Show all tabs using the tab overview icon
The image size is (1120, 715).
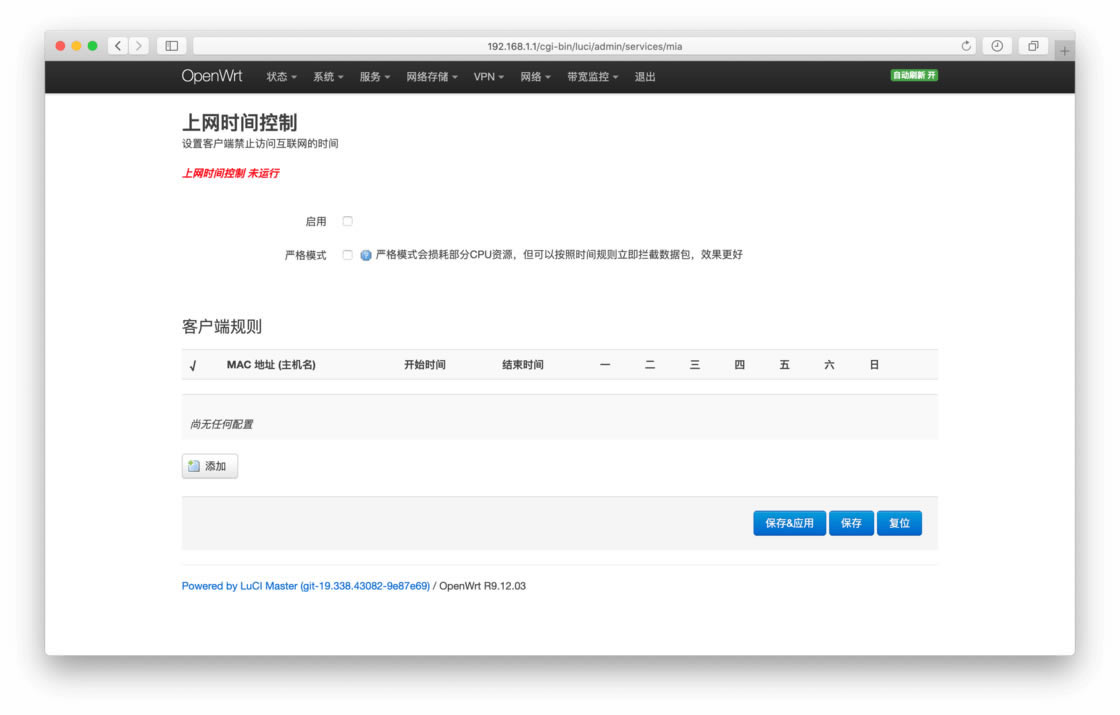pos(1032,45)
